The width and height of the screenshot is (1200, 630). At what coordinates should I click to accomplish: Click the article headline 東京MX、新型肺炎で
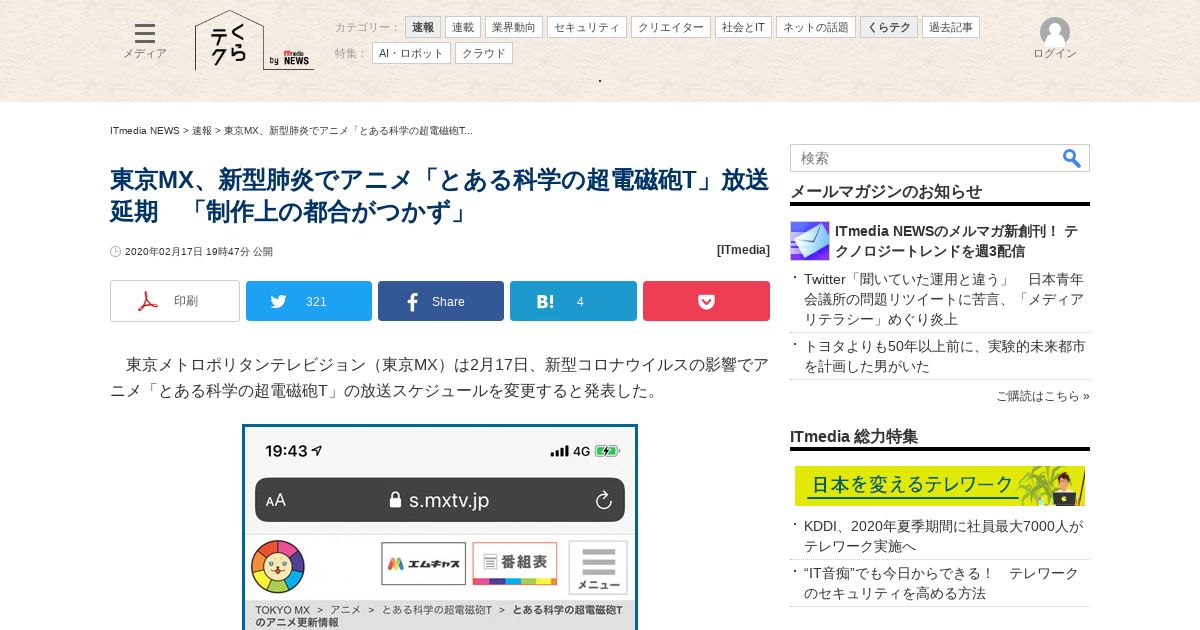440,196
